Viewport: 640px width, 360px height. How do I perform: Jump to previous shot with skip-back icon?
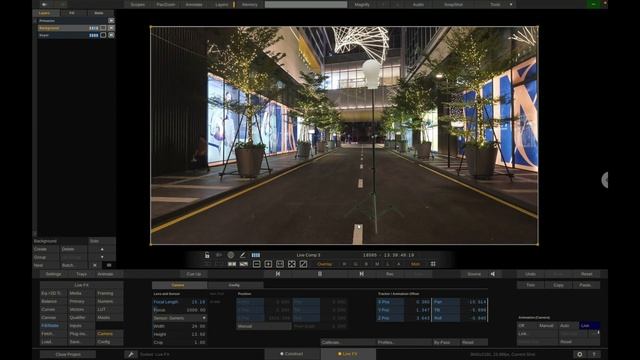tap(278, 274)
